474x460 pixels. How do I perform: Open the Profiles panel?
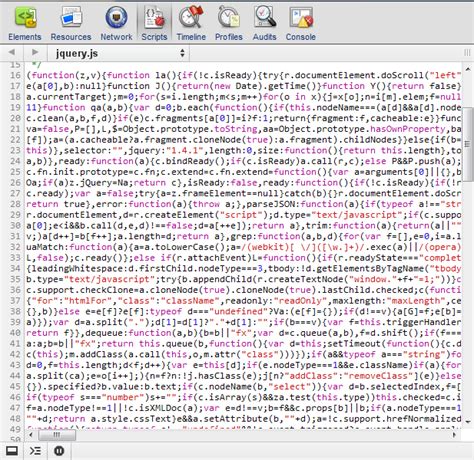click(x=229, y=23)
